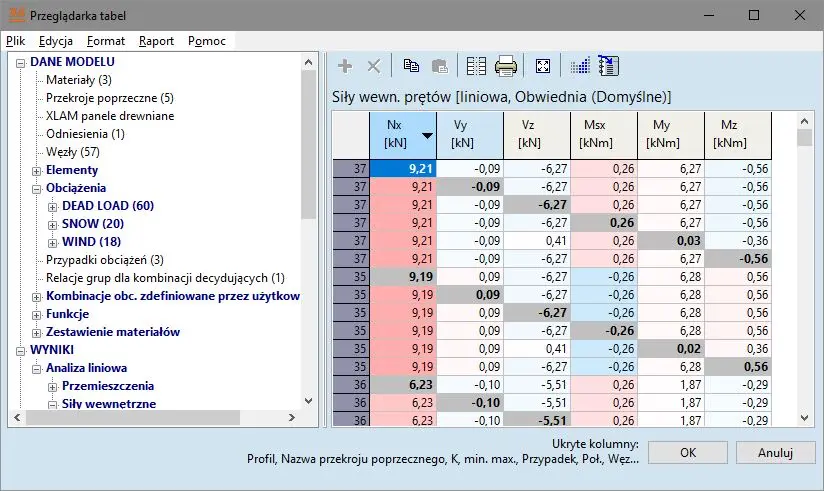Expand the Elementy tree node
The image size is (824, 491).
(37, 170)
